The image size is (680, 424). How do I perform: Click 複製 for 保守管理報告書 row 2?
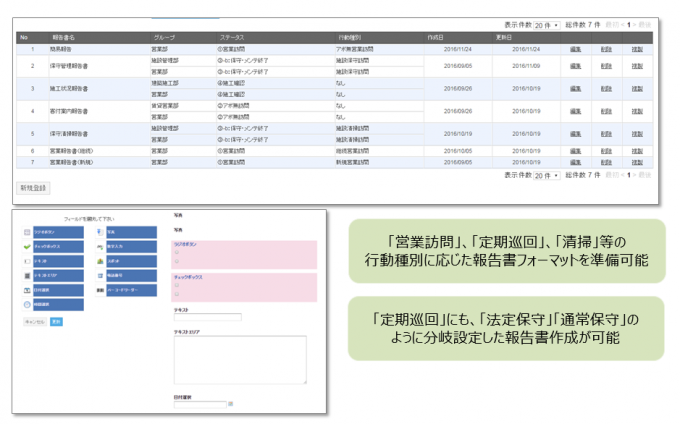click(637, 66)
